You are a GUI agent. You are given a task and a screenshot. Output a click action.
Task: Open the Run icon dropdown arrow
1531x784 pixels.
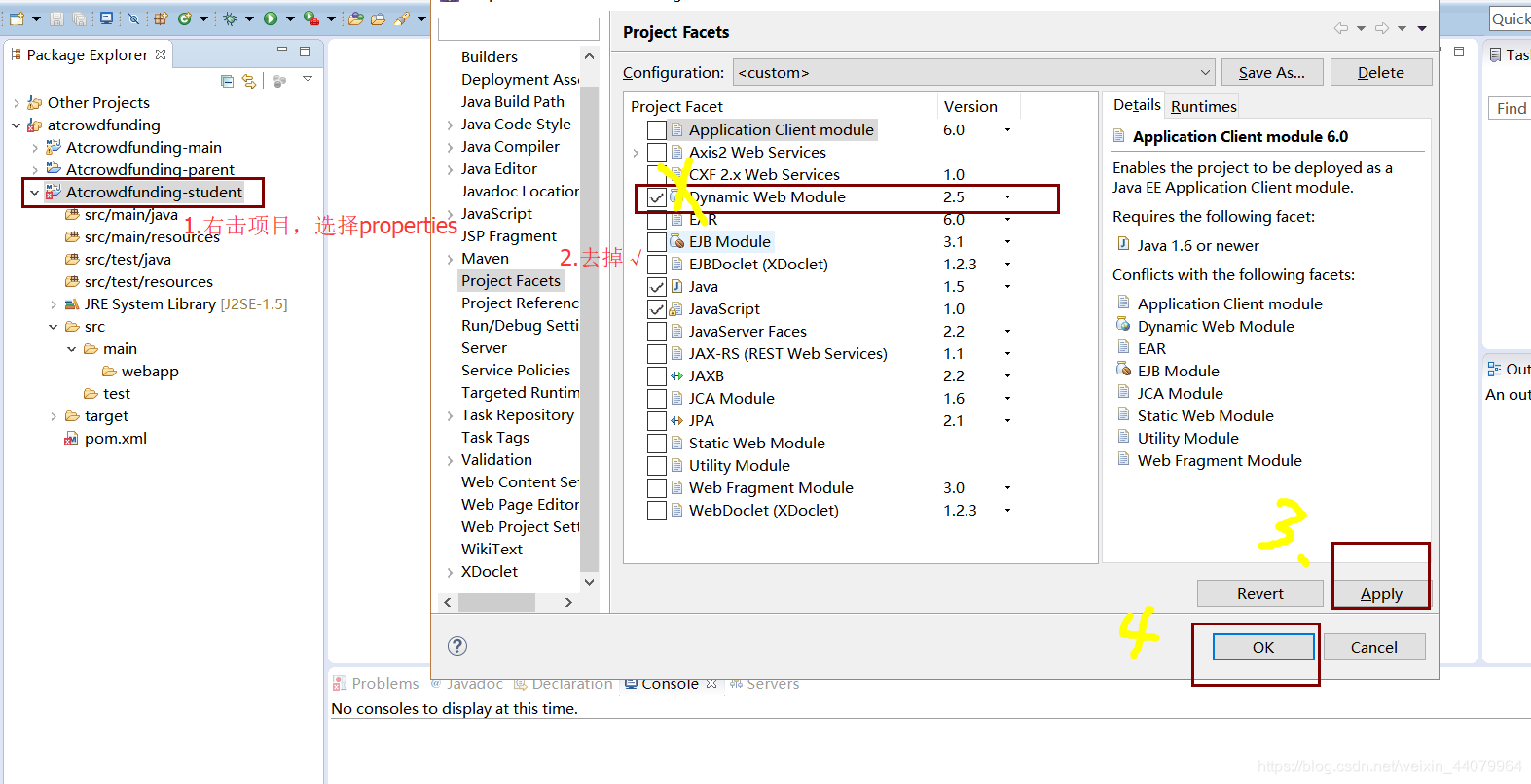(289, 18)
